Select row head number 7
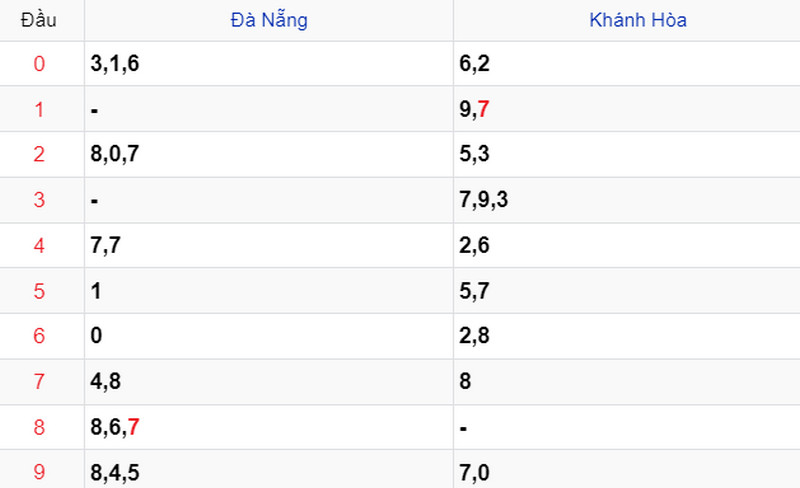 point(39,381)
